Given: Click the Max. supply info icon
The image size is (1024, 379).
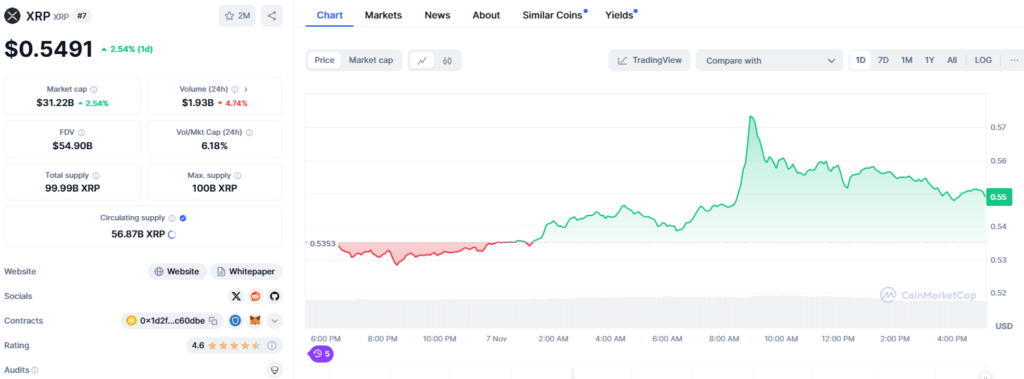Looking at the screenshot, I should point(238,176).
